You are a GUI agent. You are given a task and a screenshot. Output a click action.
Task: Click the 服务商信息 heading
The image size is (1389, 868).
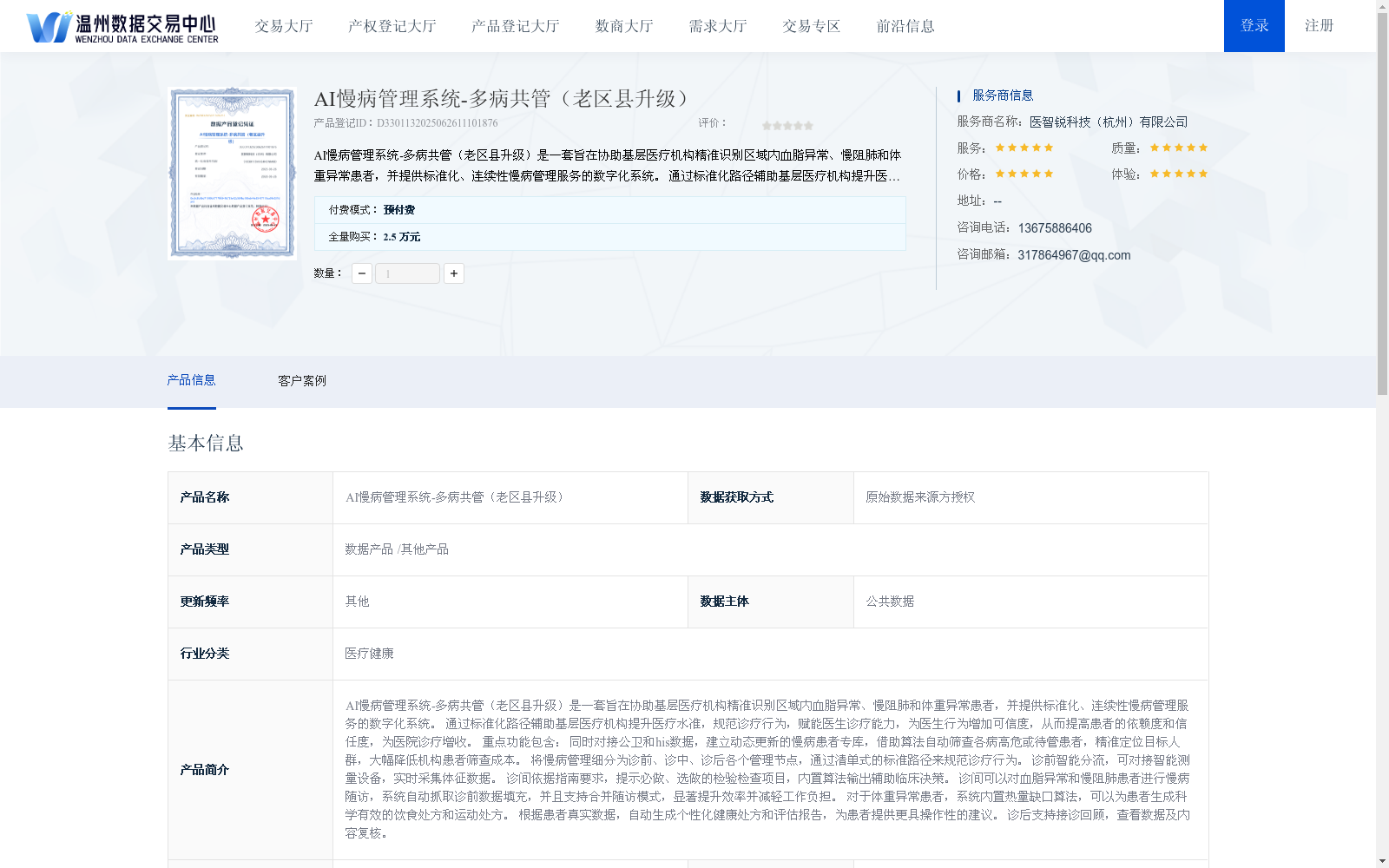(x=1003, y=95)
